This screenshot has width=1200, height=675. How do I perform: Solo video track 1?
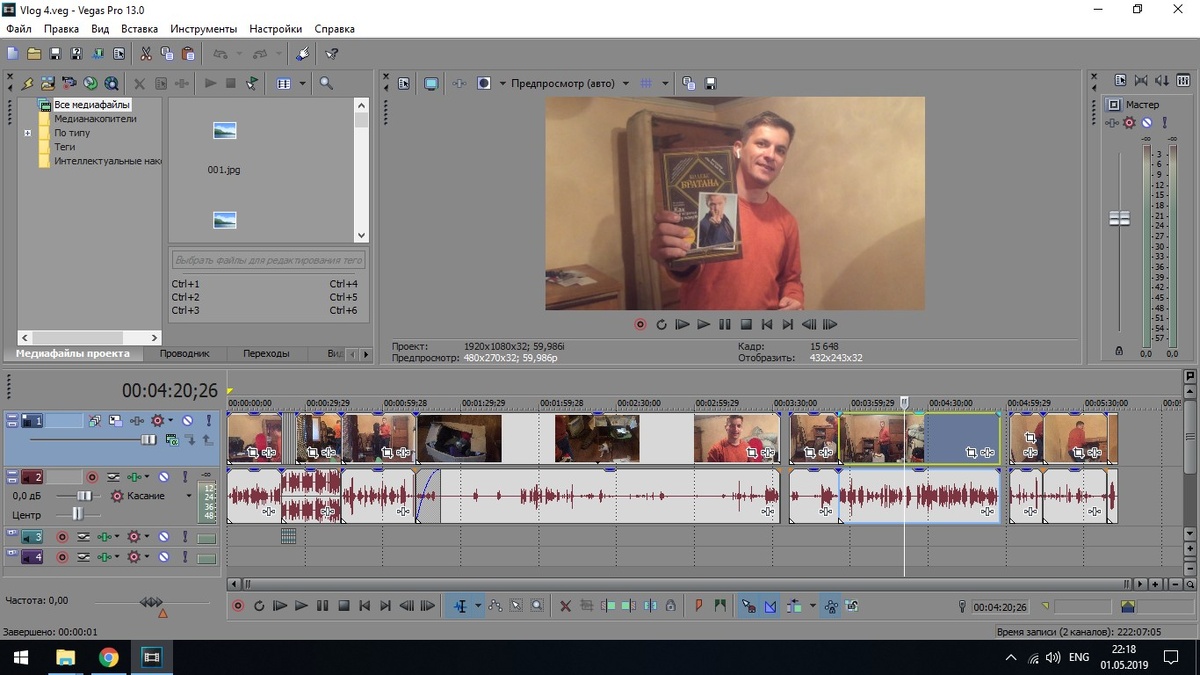(x=209, y=421)
